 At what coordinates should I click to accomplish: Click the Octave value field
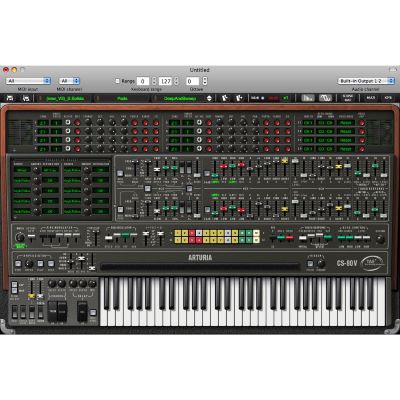click(x=193, y=81)
